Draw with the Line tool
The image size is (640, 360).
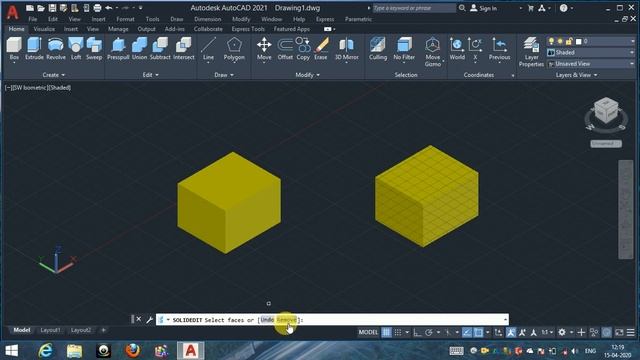208,49
